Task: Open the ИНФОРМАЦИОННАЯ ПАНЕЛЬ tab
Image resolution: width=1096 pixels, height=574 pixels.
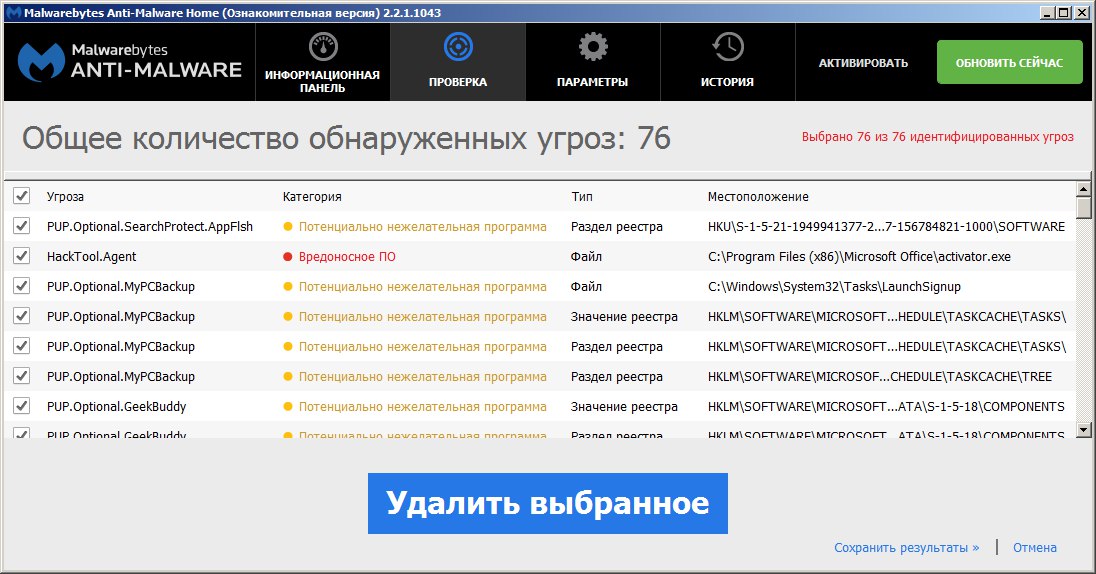Action: coord(323,62)
